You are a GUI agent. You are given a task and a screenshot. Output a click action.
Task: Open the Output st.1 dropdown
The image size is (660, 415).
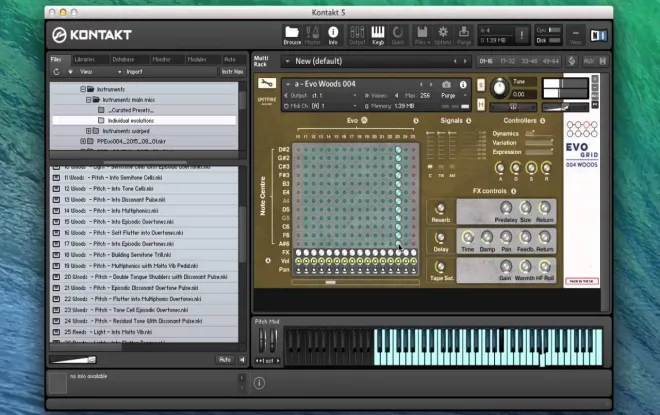coord(320,96)
